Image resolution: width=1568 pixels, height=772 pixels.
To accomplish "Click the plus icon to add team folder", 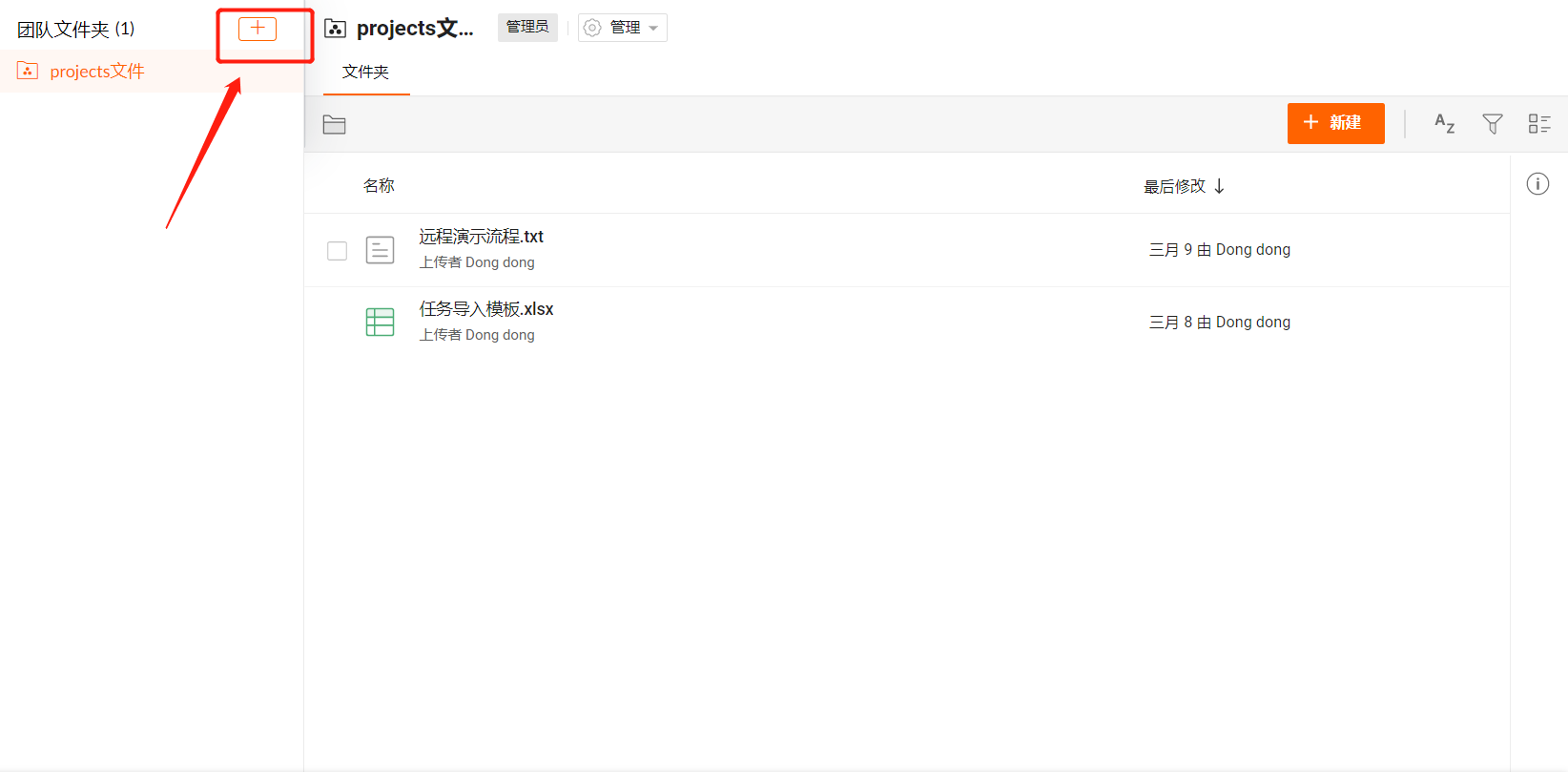I will (257, 29).
